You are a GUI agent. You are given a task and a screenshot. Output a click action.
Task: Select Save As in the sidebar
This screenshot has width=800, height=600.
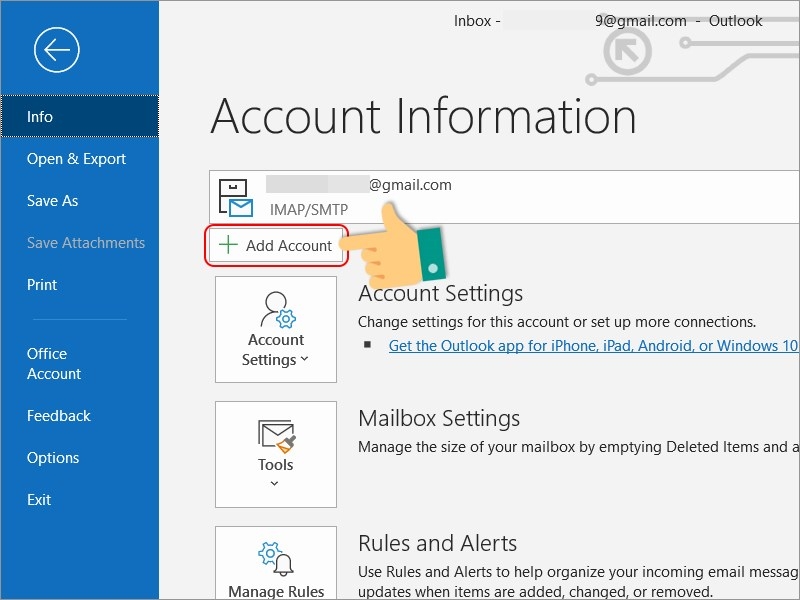pyautogui.click(x=53, y=201)
